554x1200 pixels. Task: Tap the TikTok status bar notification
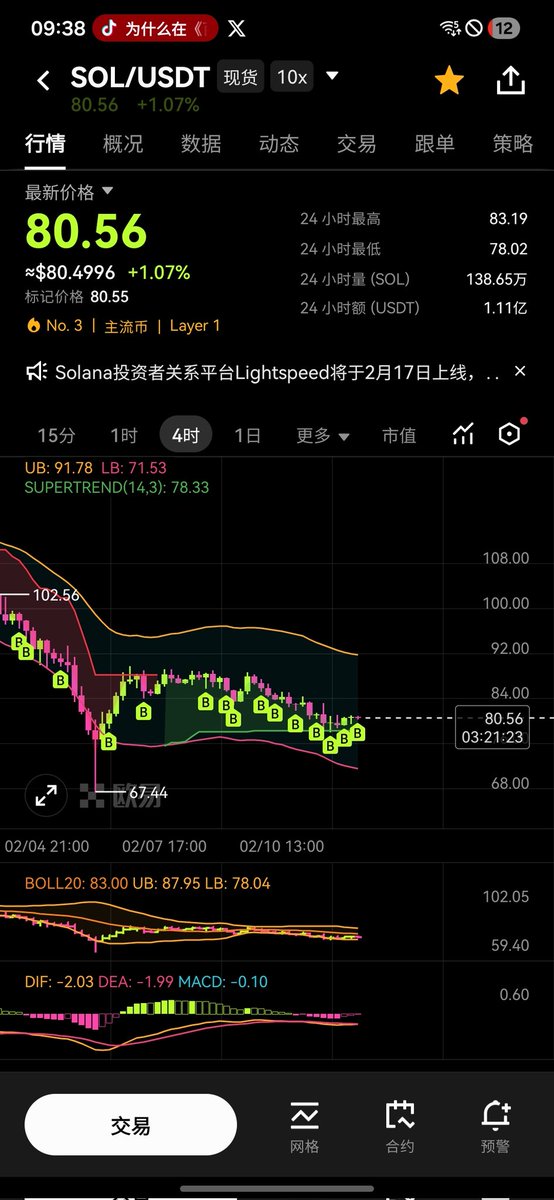click(x=155, y=28)
